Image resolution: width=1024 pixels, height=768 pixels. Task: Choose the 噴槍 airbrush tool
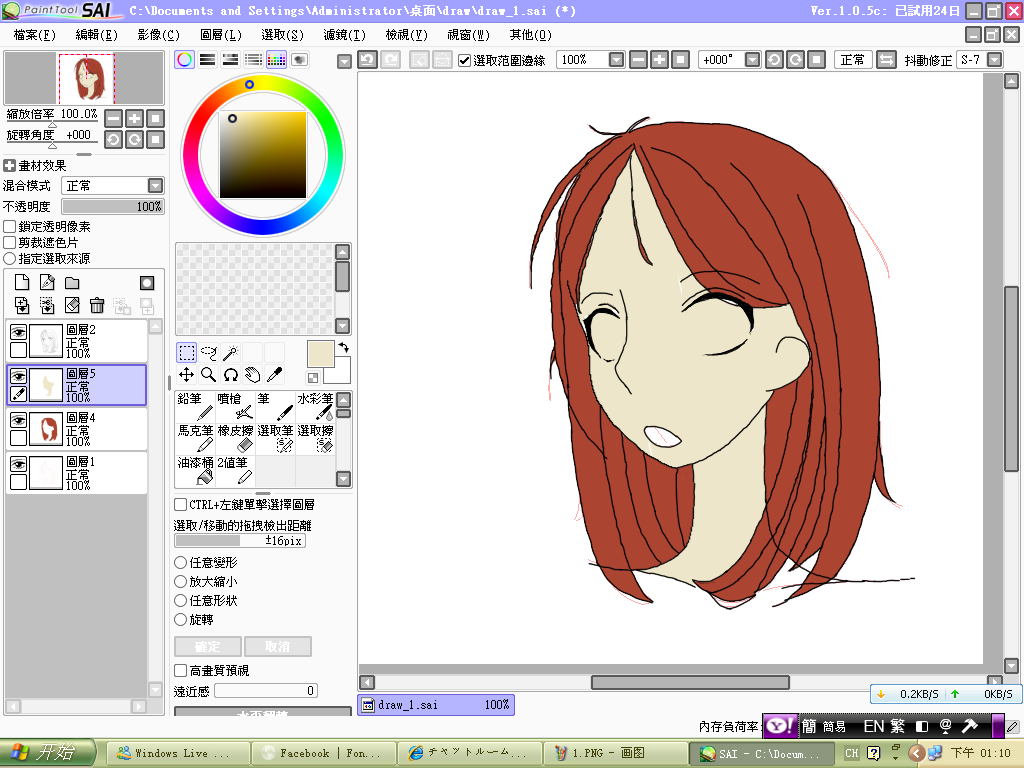tap(235, 406)
